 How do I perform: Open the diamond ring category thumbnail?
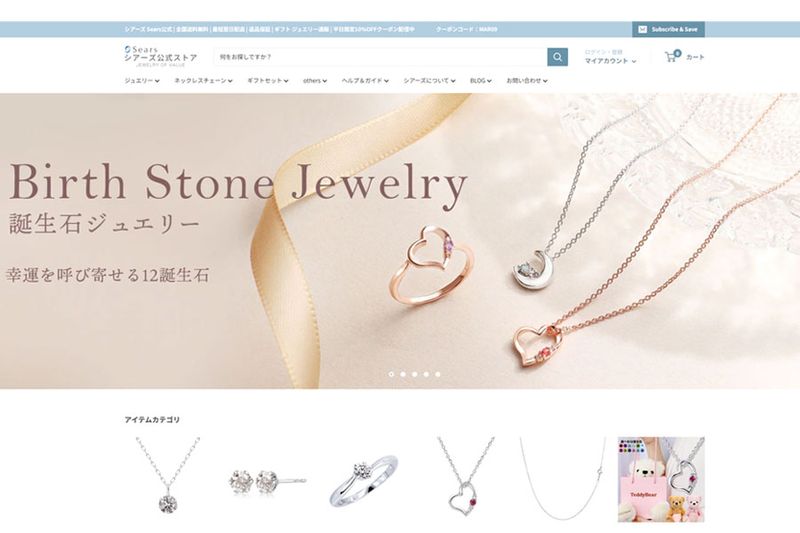click(363, 481)
